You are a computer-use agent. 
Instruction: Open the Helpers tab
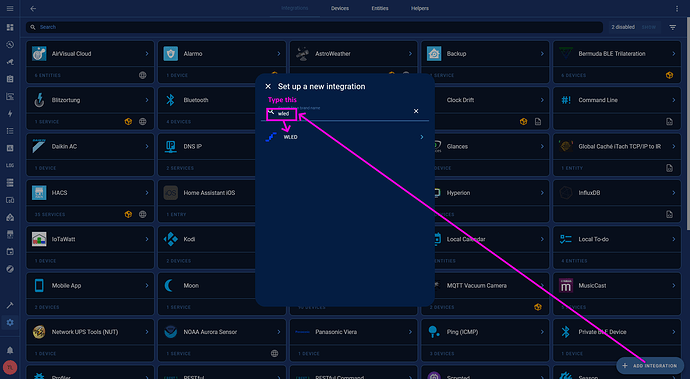(420, 8)
